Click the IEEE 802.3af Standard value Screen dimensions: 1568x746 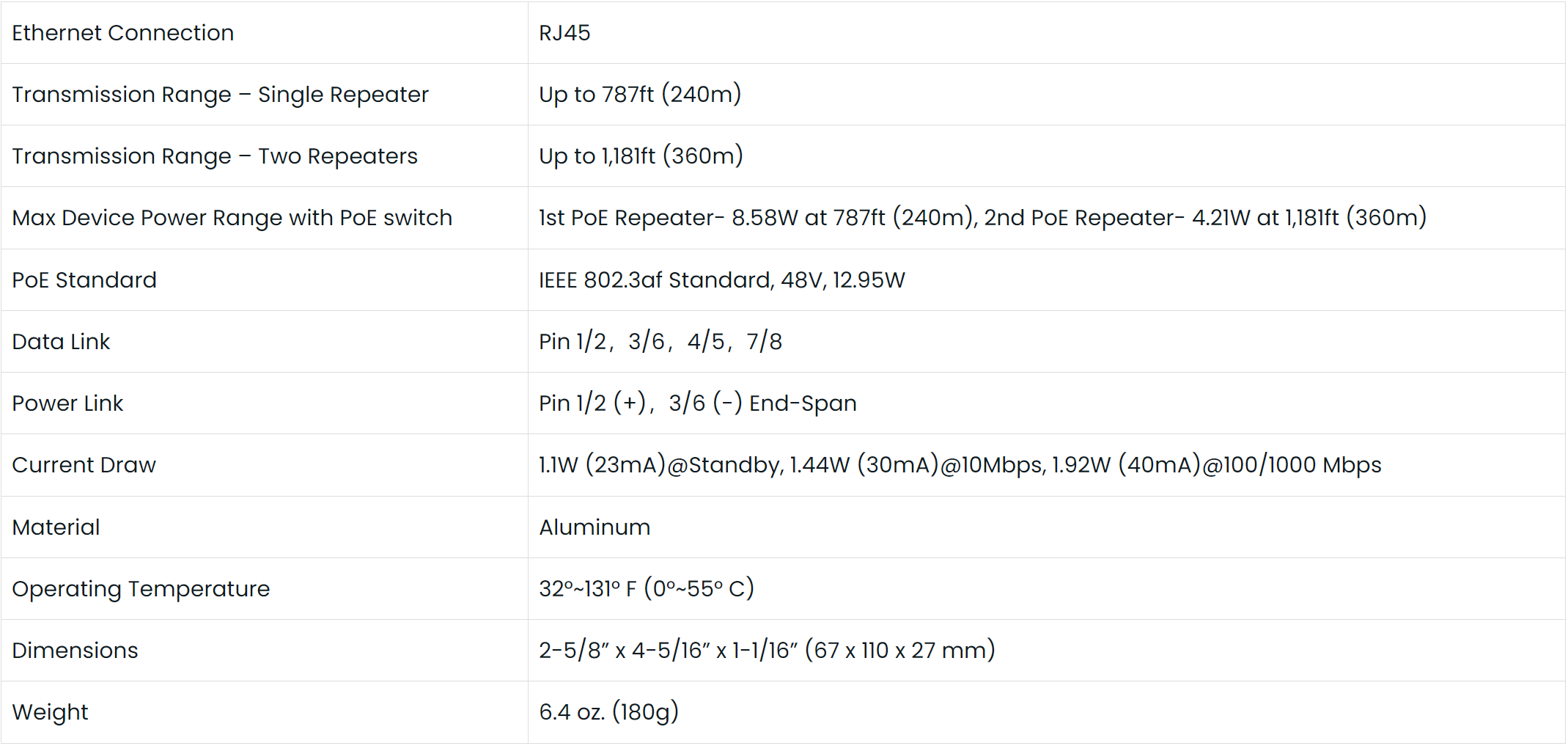721,280
